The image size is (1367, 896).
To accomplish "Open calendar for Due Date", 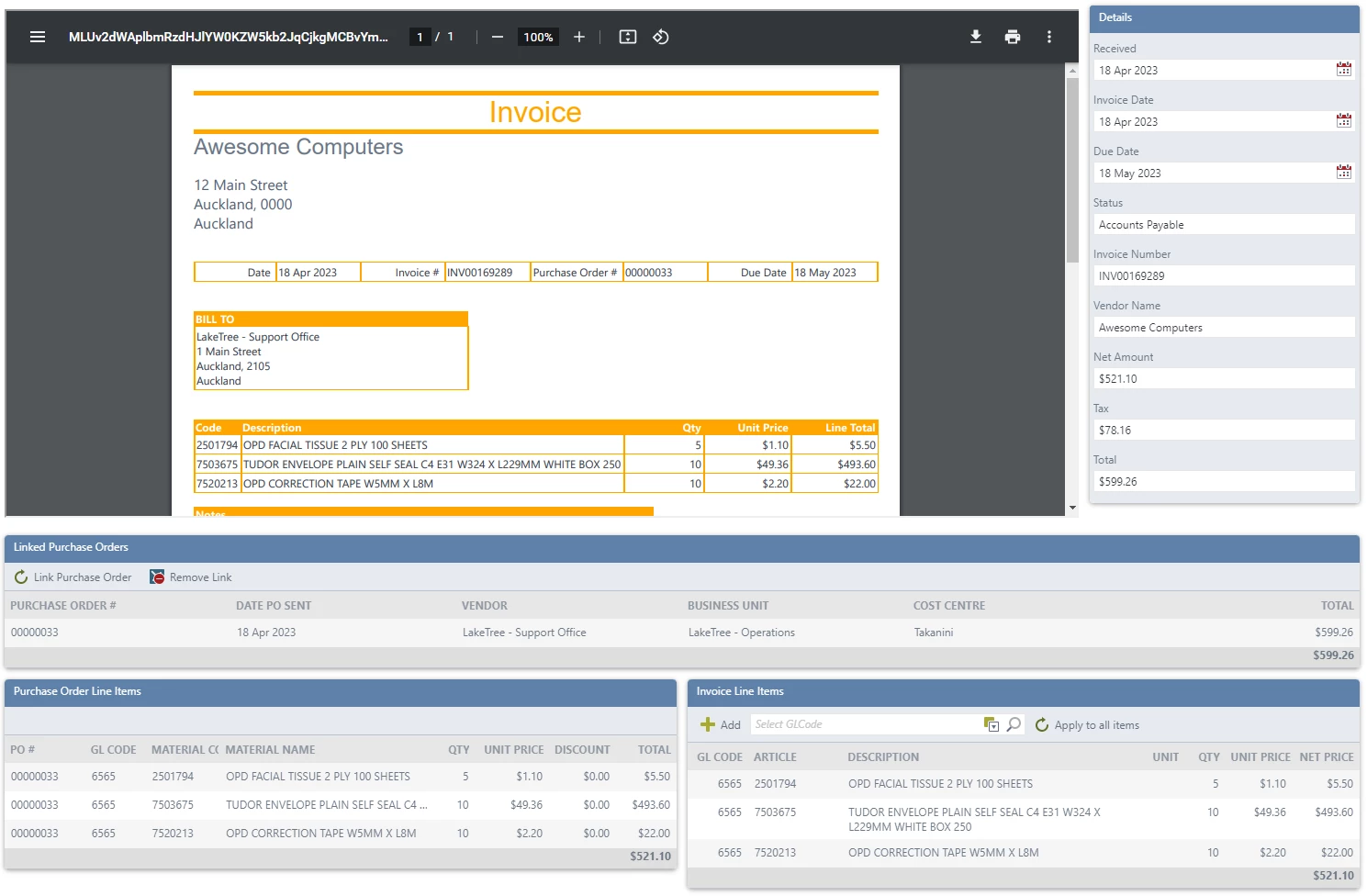I will coord(1344,173).
